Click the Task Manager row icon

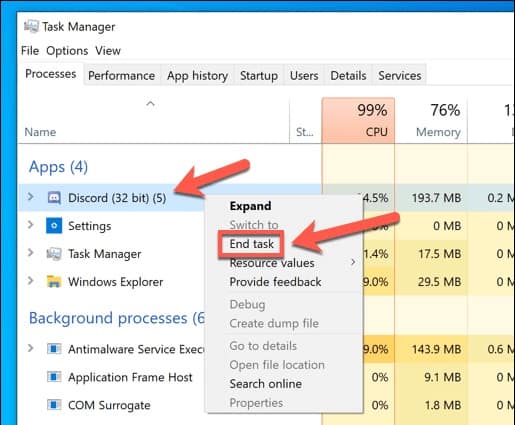click(54, 254)
